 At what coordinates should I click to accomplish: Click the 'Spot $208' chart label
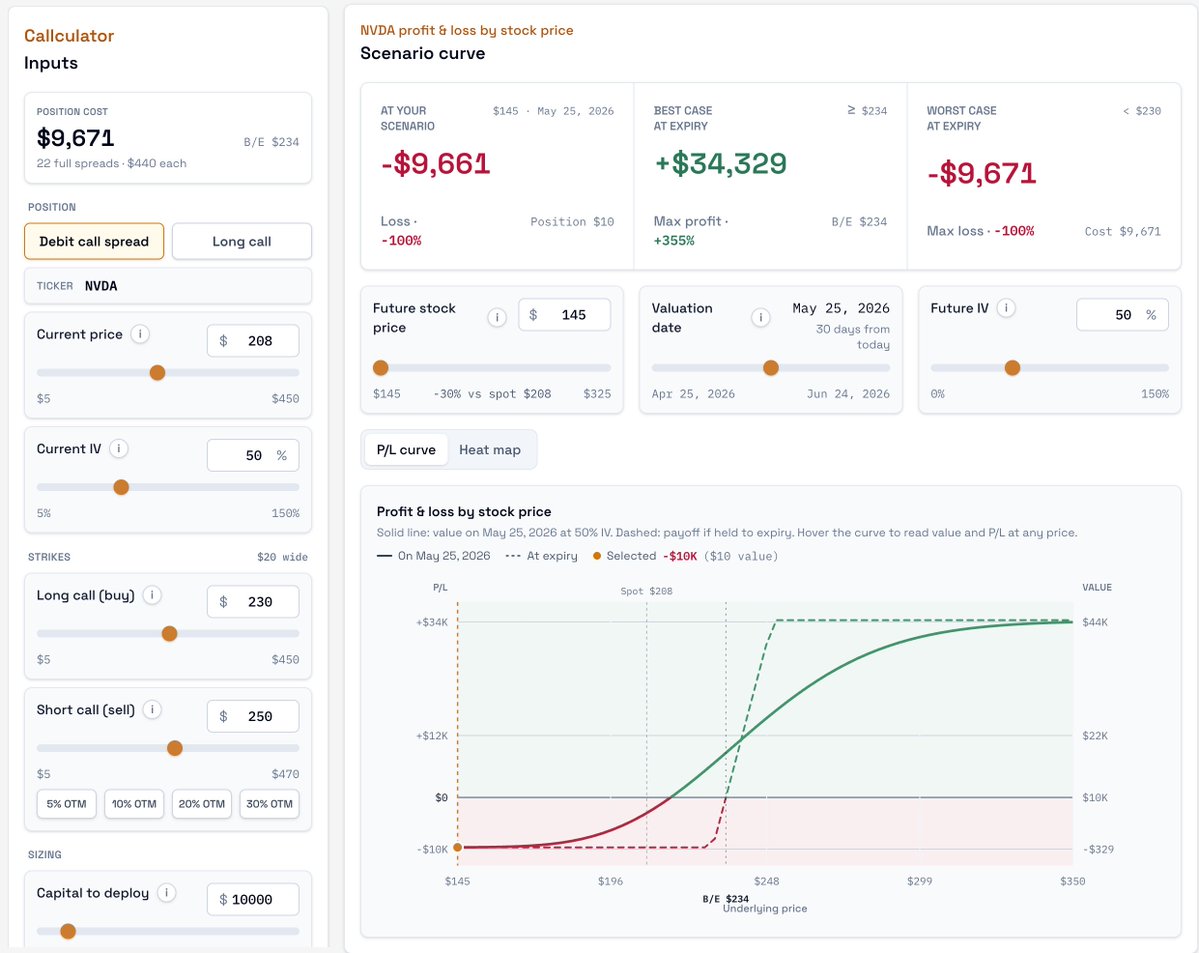coord(646,591)
